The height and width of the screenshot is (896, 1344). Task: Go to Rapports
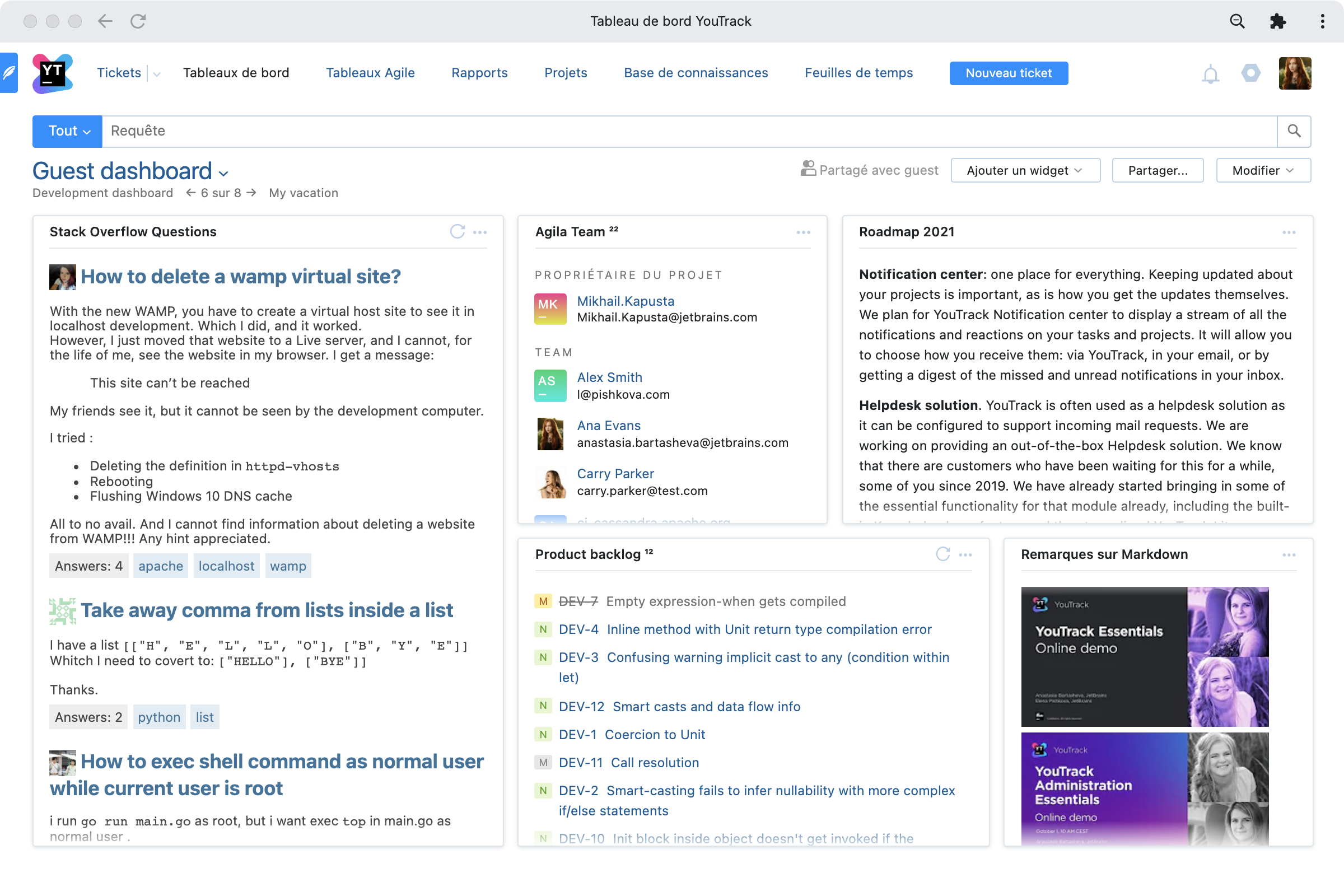pyautogui.click(x=479, y=73)
